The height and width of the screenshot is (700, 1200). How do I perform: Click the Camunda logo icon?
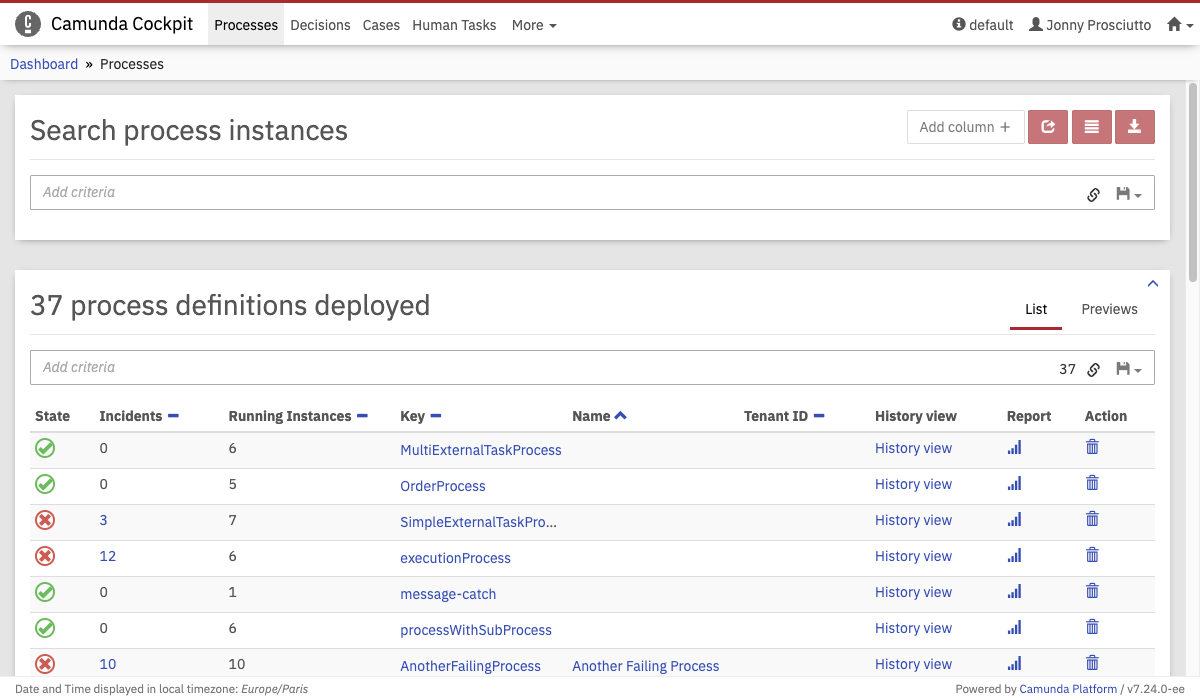(28, 25)
